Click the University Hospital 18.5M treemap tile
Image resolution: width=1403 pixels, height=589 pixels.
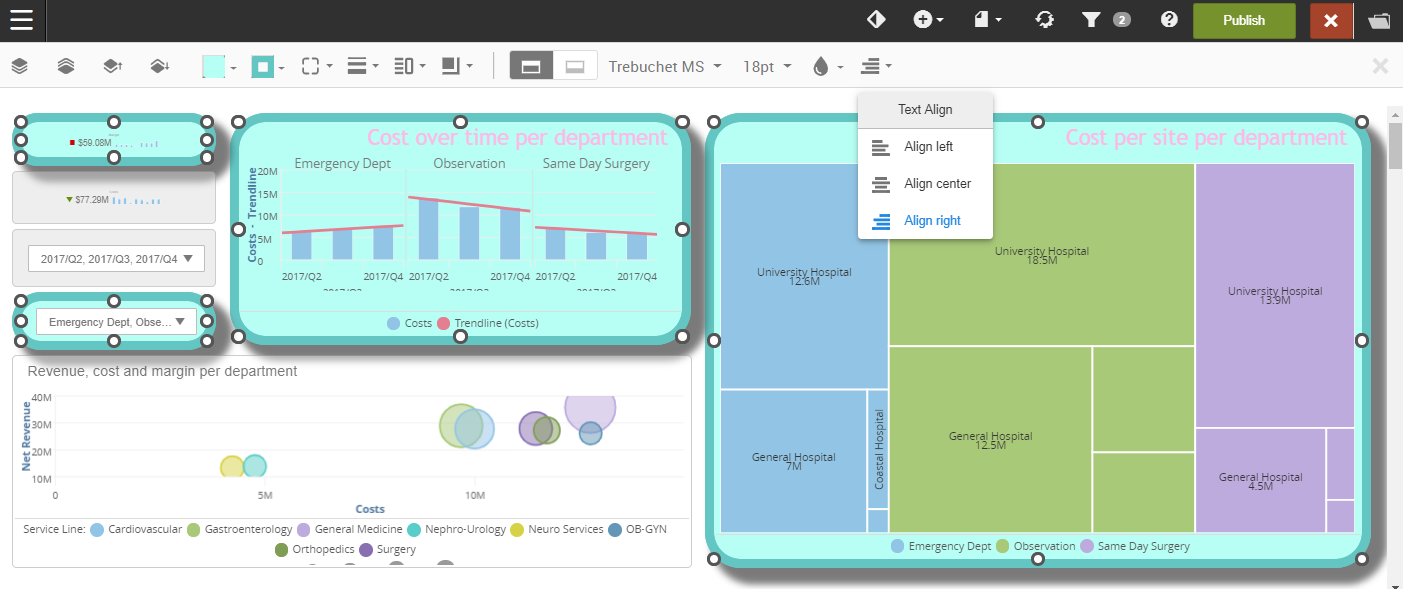(x=1041, y=254)
